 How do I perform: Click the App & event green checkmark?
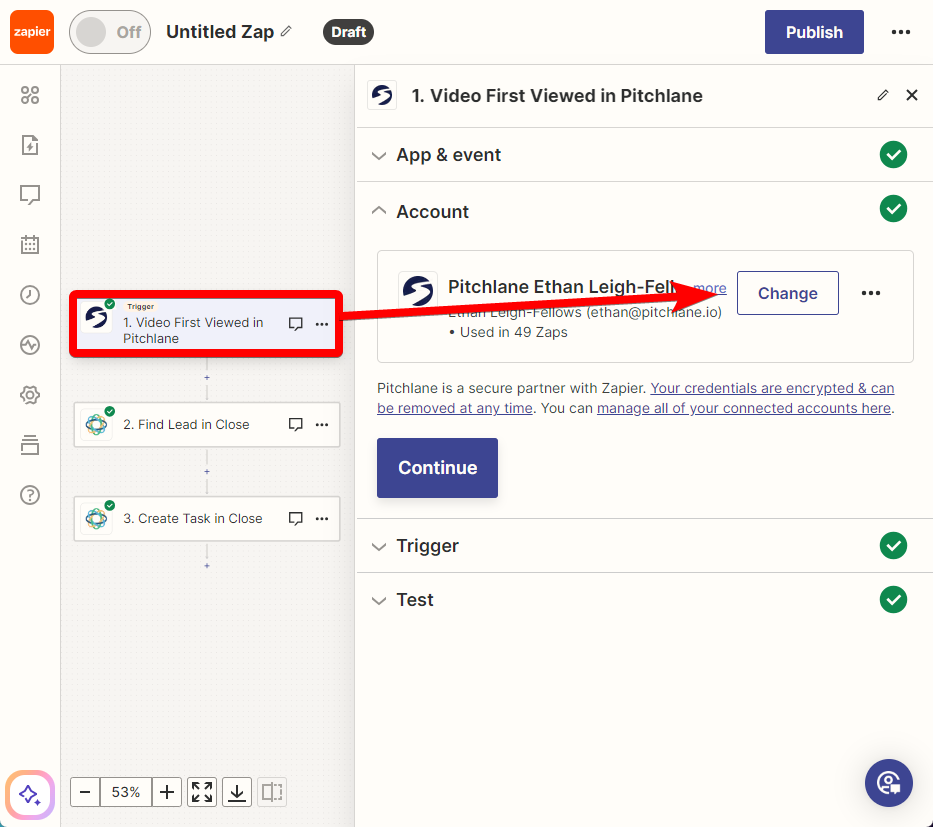pos(893,155)
